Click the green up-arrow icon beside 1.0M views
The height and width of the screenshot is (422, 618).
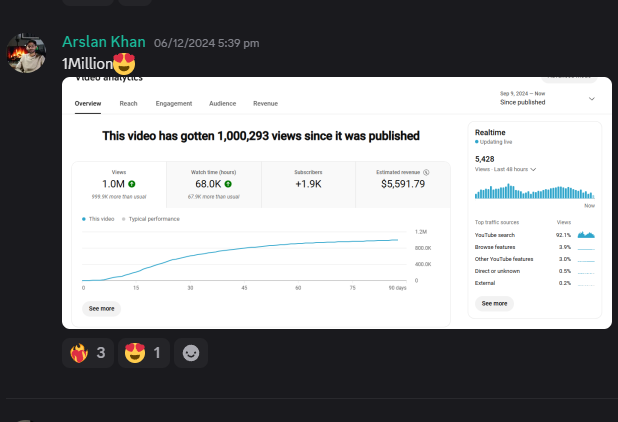click(x=132, y=184)
